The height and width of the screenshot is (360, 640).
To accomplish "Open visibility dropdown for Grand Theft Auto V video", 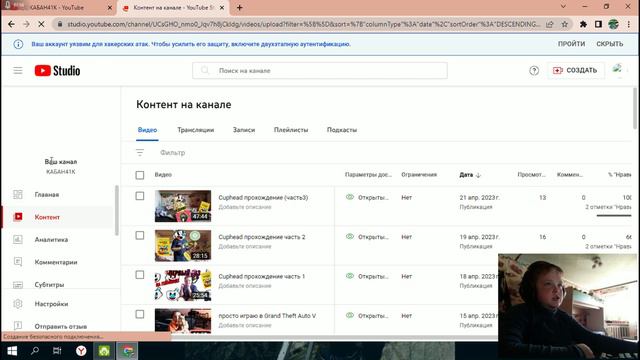I will click(367, 316).
